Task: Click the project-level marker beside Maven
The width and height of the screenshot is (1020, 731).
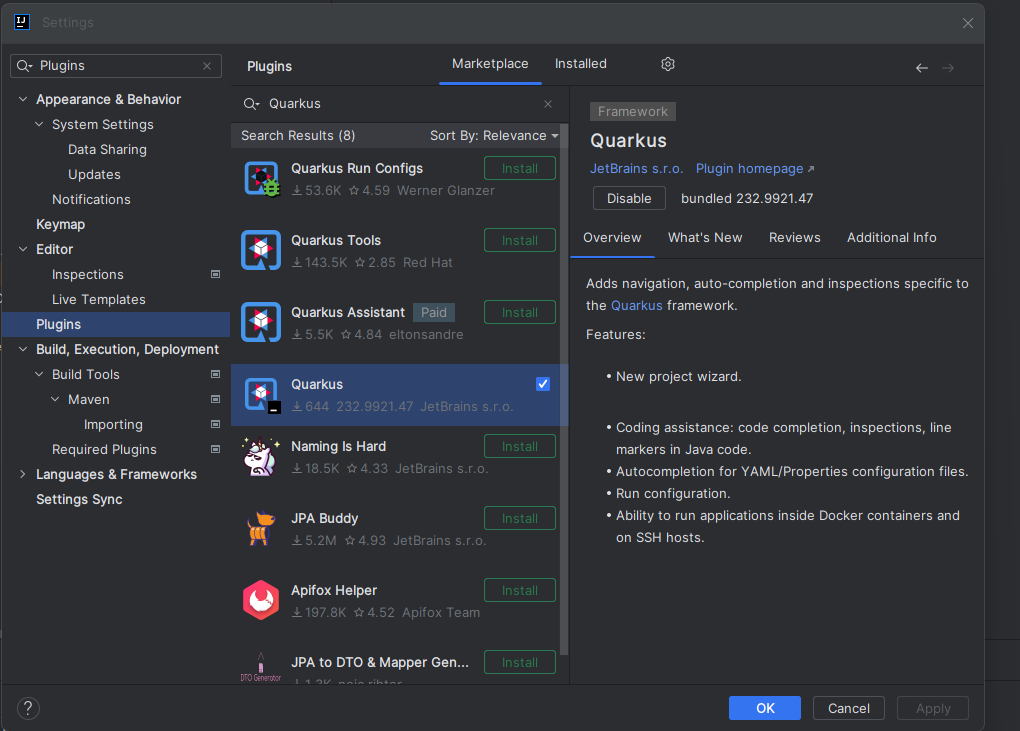Action: coord(215,399)
